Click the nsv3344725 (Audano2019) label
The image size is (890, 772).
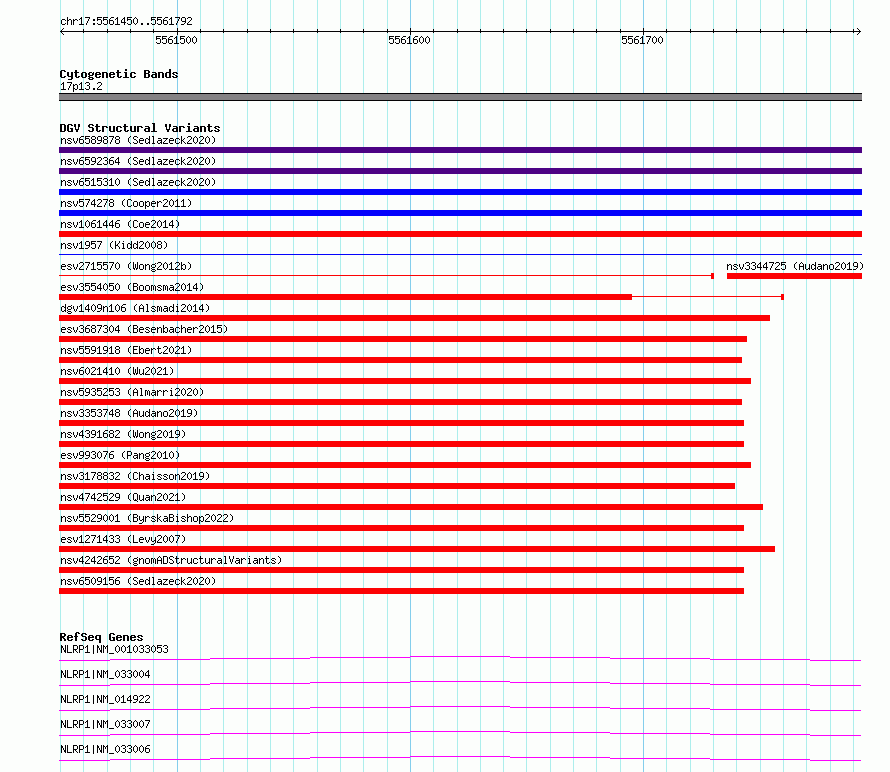[795, 266]
